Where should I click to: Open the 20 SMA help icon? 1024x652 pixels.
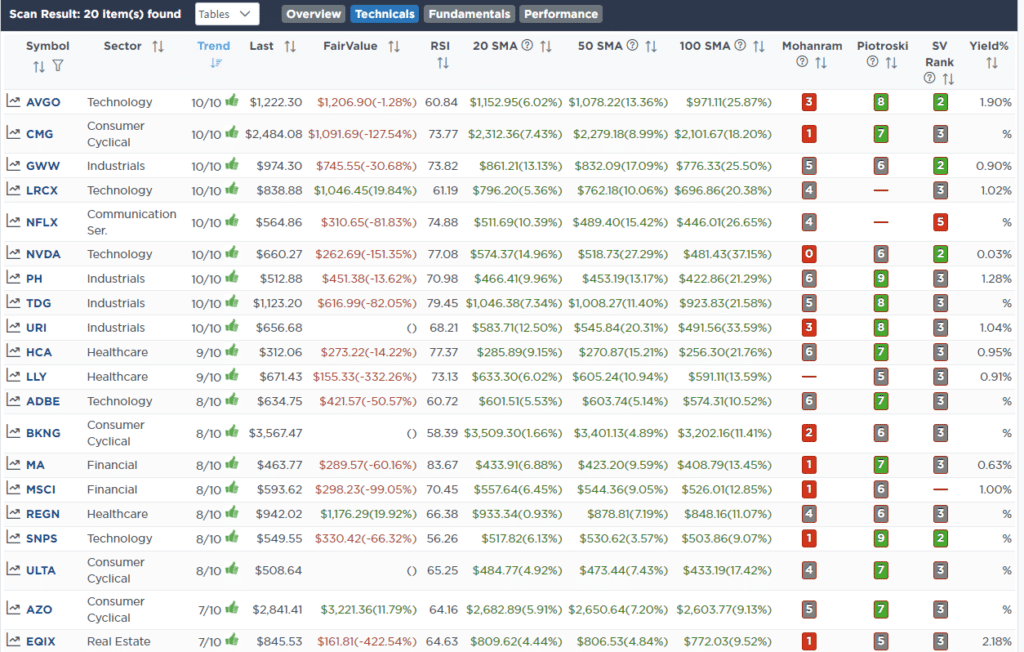point(527,46)
